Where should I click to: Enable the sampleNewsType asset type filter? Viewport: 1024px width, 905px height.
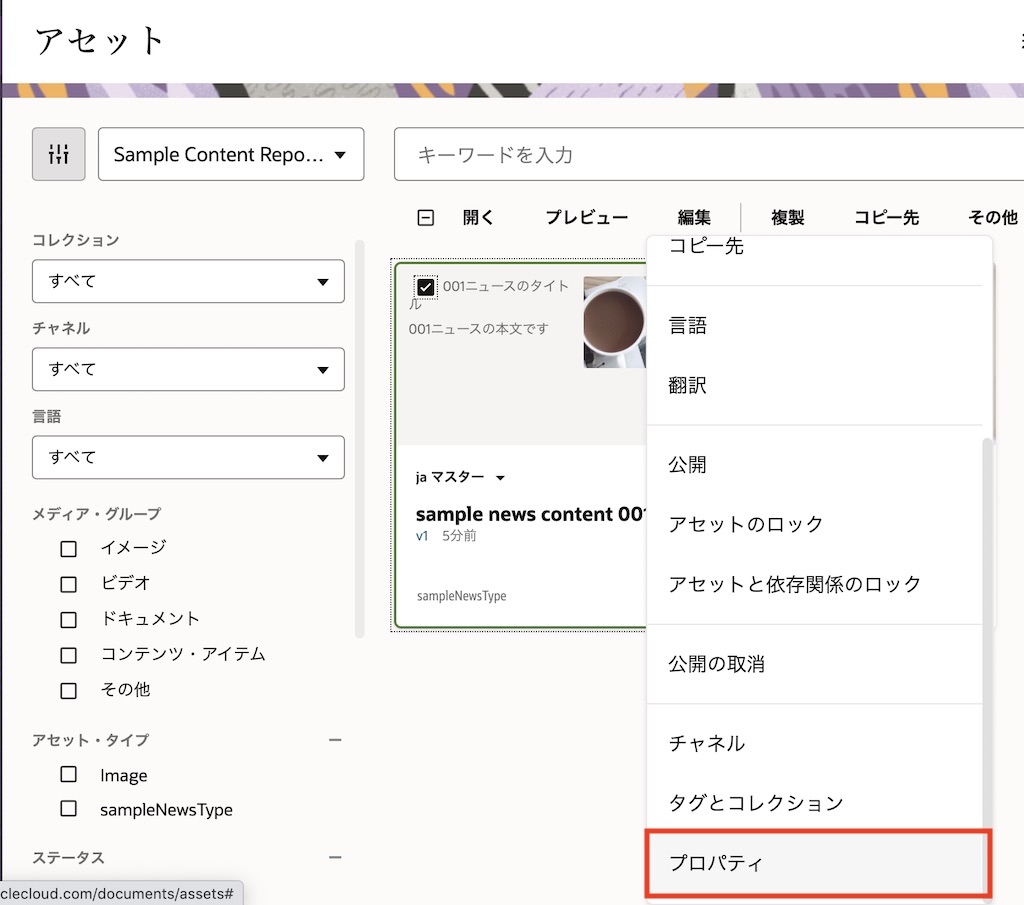pos(68,809)
